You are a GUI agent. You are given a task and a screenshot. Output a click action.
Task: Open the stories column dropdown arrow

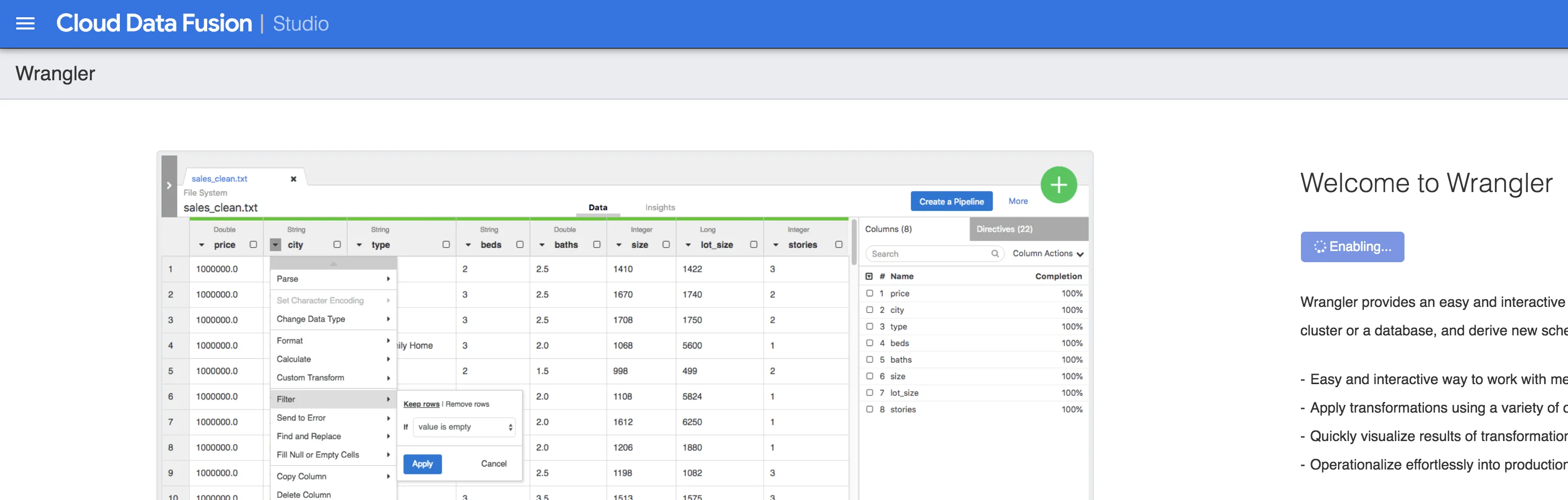tap(776, 245)
